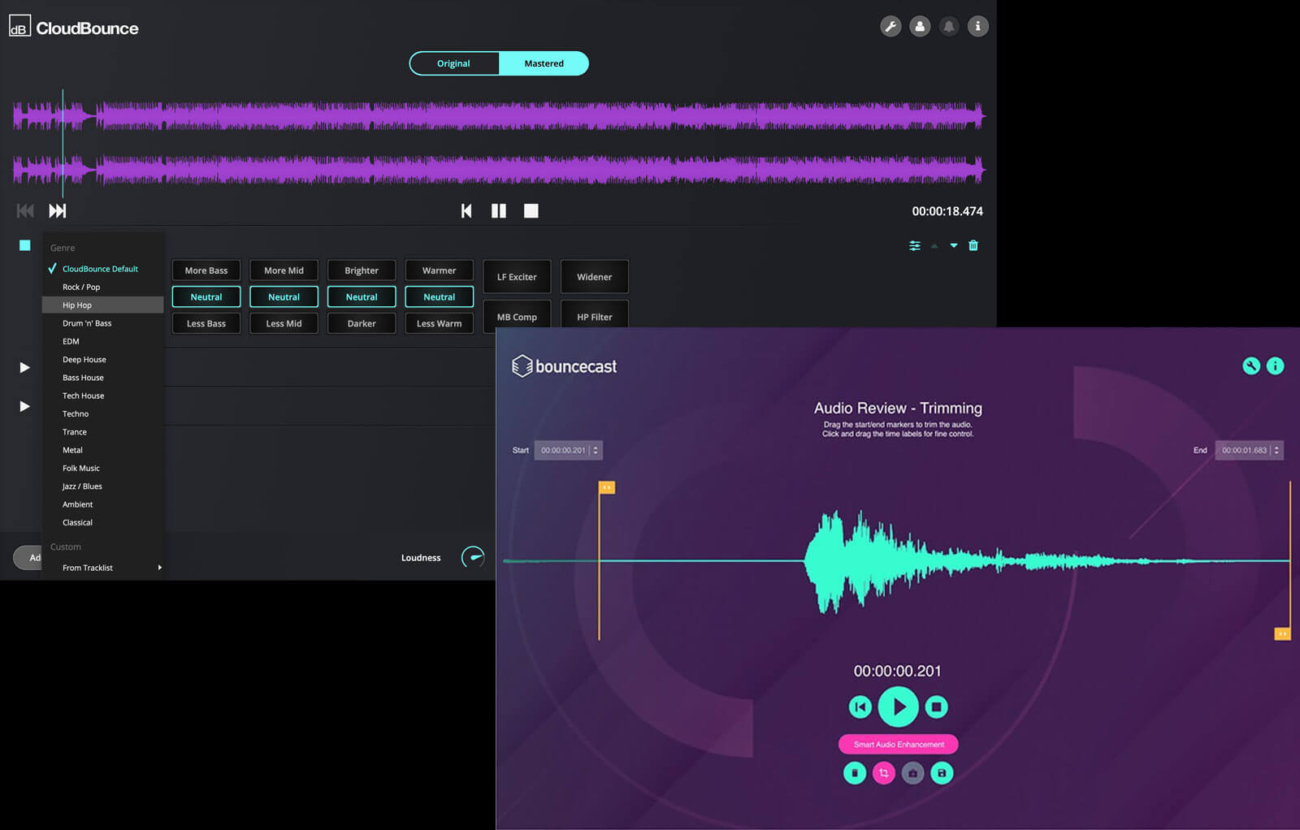Stop playback in CloudBounce
This screenshot has height=830, width=1300.
tap(531, 211)
